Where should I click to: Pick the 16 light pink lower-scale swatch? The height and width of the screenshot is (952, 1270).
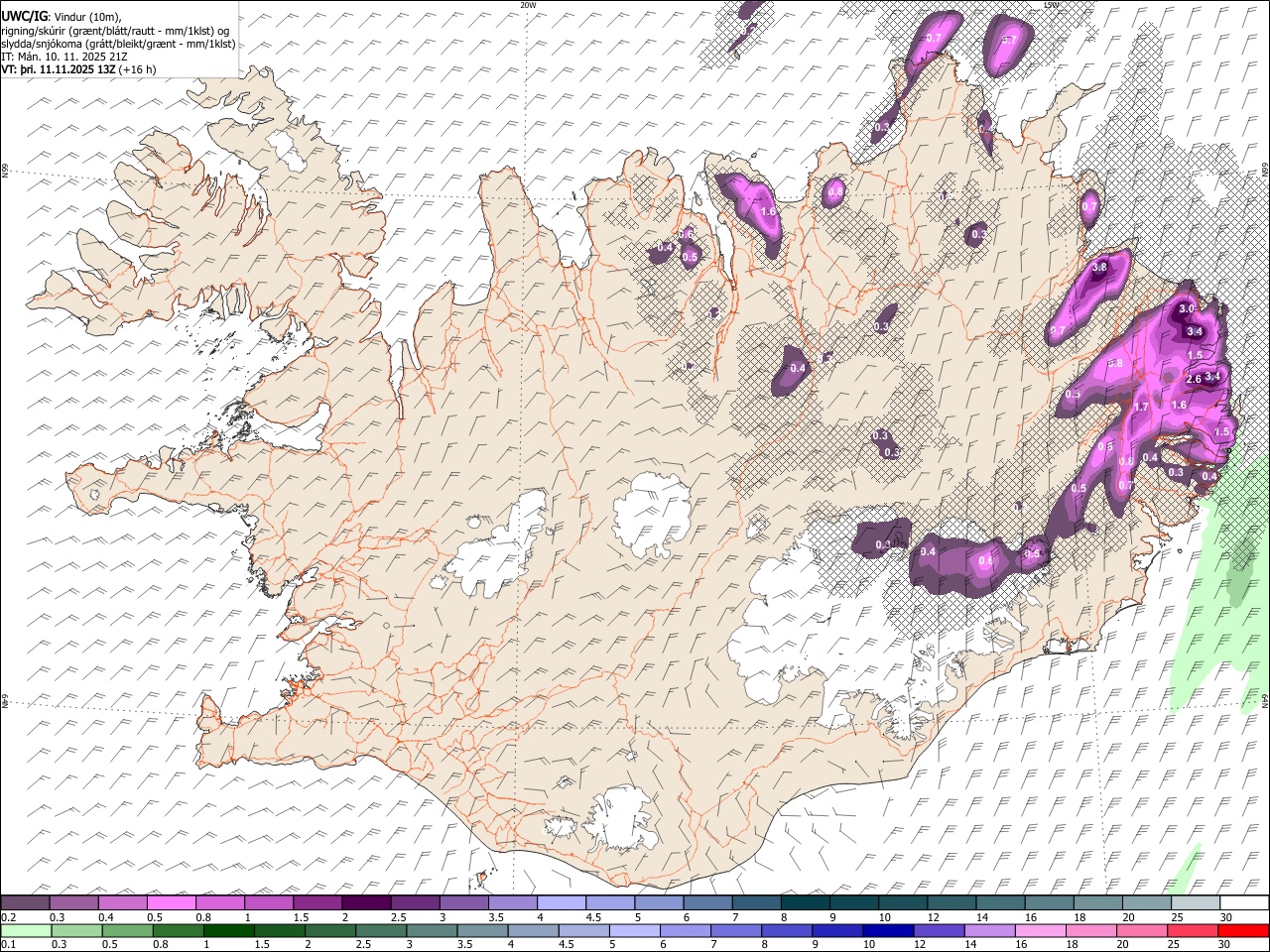pos(1039,930)
